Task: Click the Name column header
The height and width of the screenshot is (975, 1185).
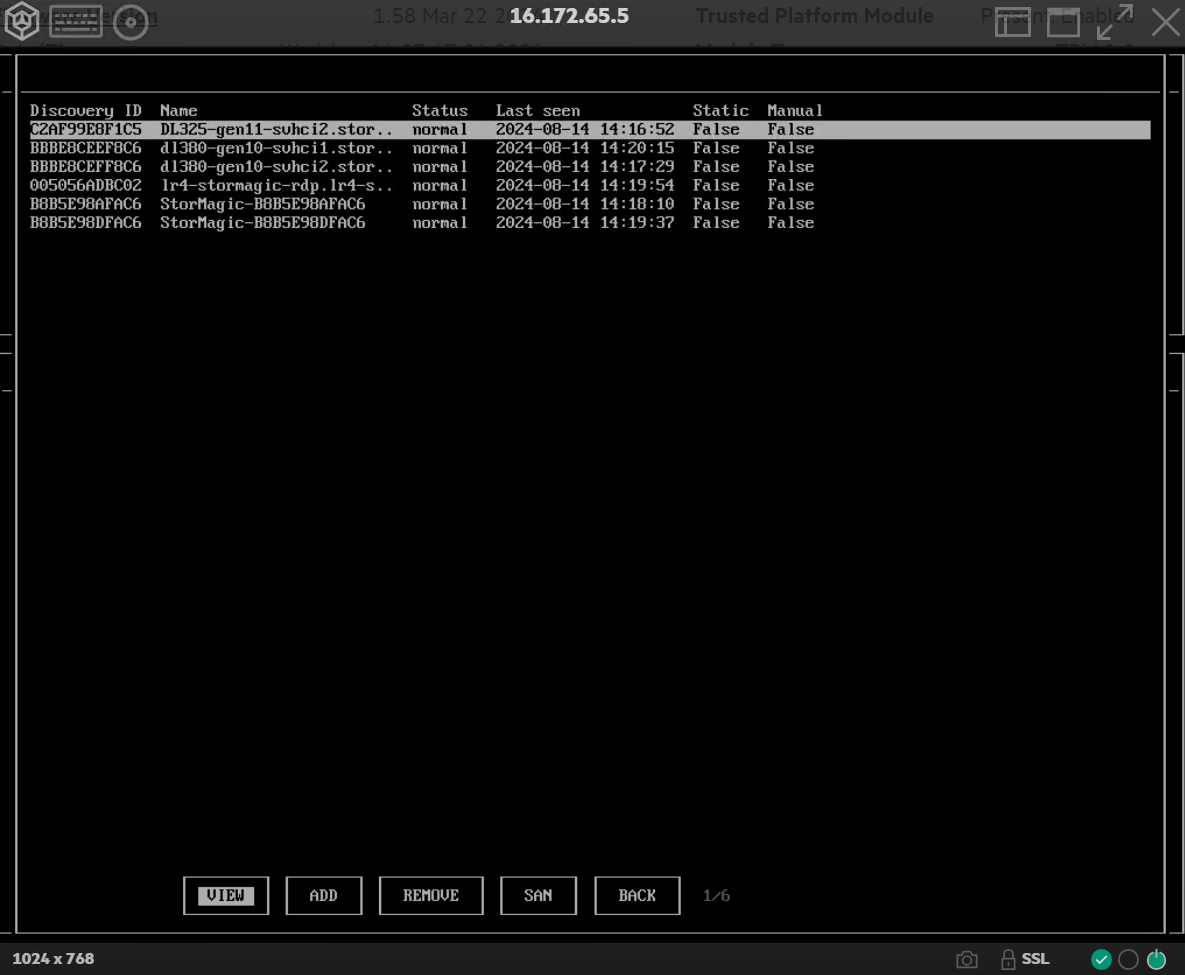Action: coord(178,111)
